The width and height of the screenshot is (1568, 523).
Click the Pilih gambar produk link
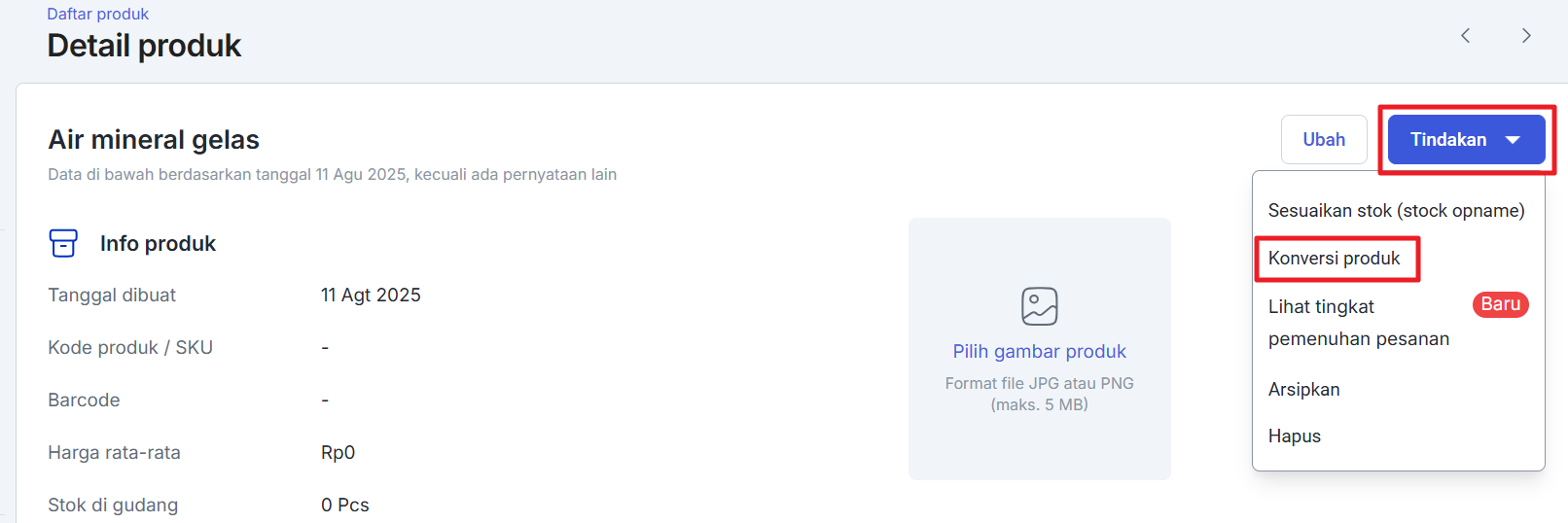click(x=1039, y=352)
